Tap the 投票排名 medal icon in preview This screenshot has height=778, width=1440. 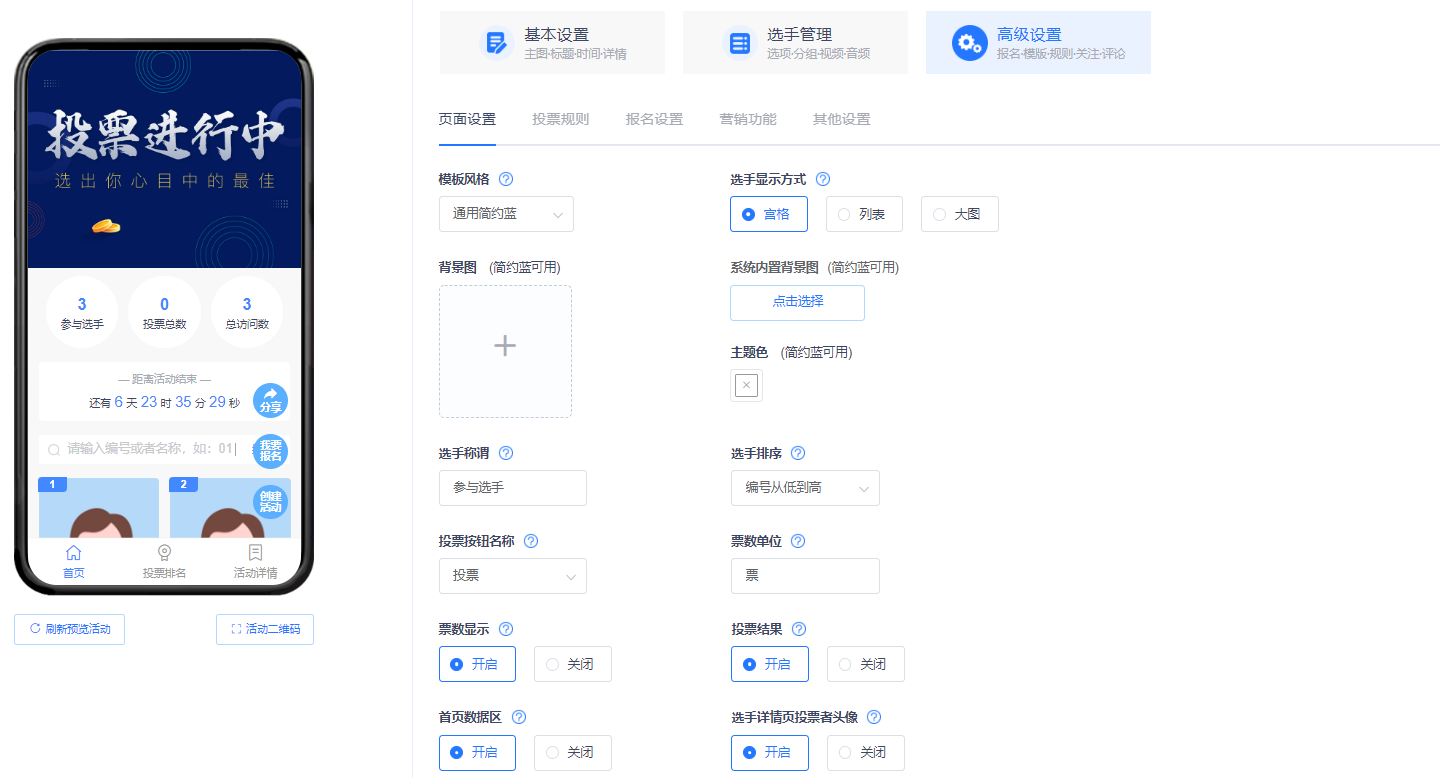pos(164,552)
